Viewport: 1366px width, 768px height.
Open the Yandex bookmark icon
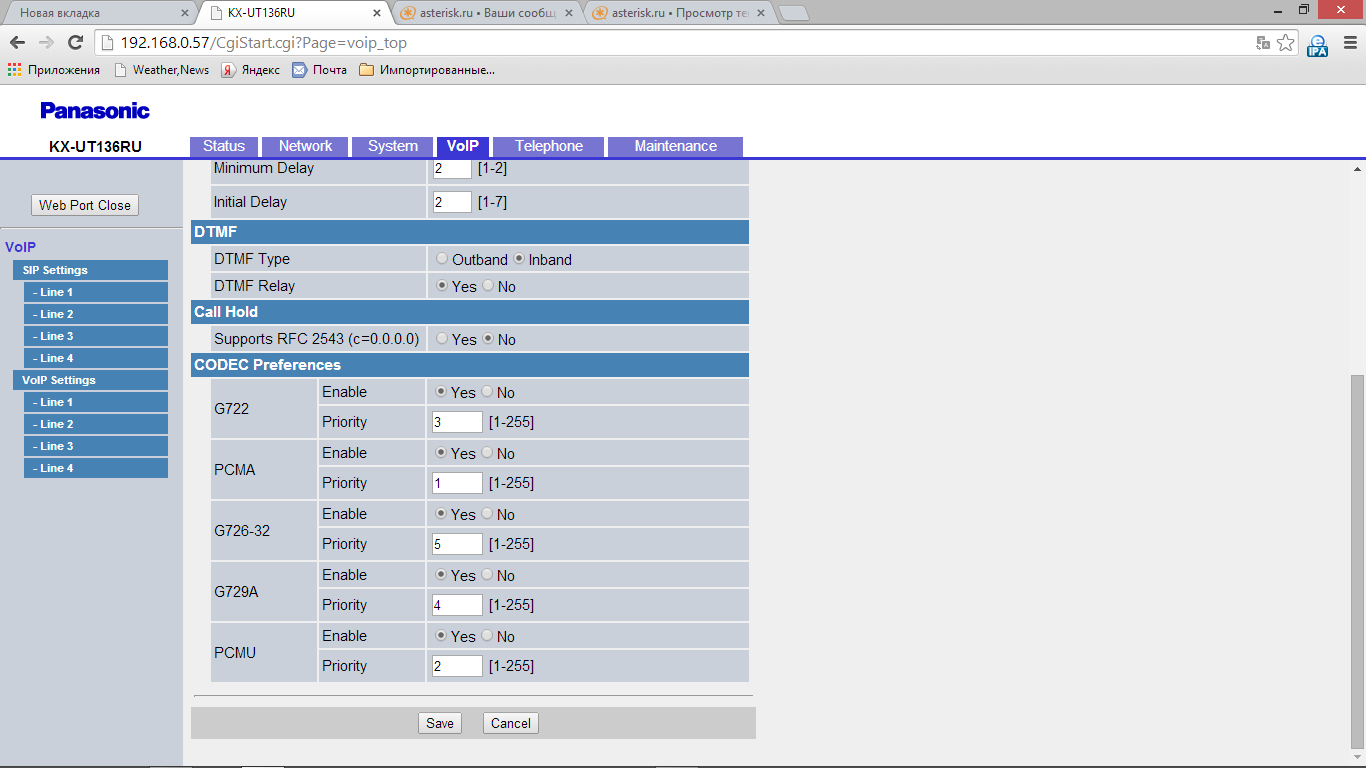coord(228,70)
